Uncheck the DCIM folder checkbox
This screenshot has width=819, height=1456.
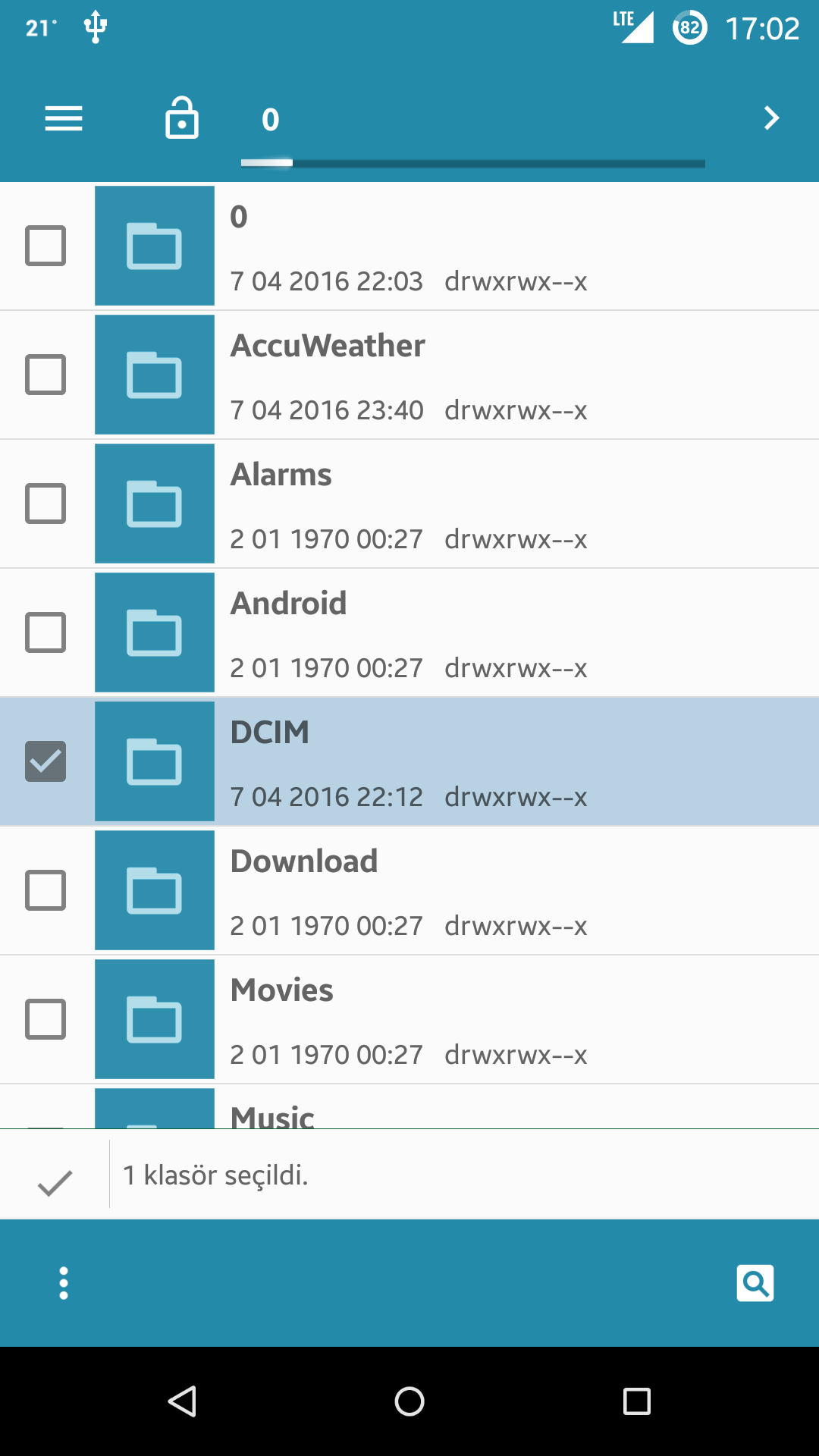tap(45, 761)
